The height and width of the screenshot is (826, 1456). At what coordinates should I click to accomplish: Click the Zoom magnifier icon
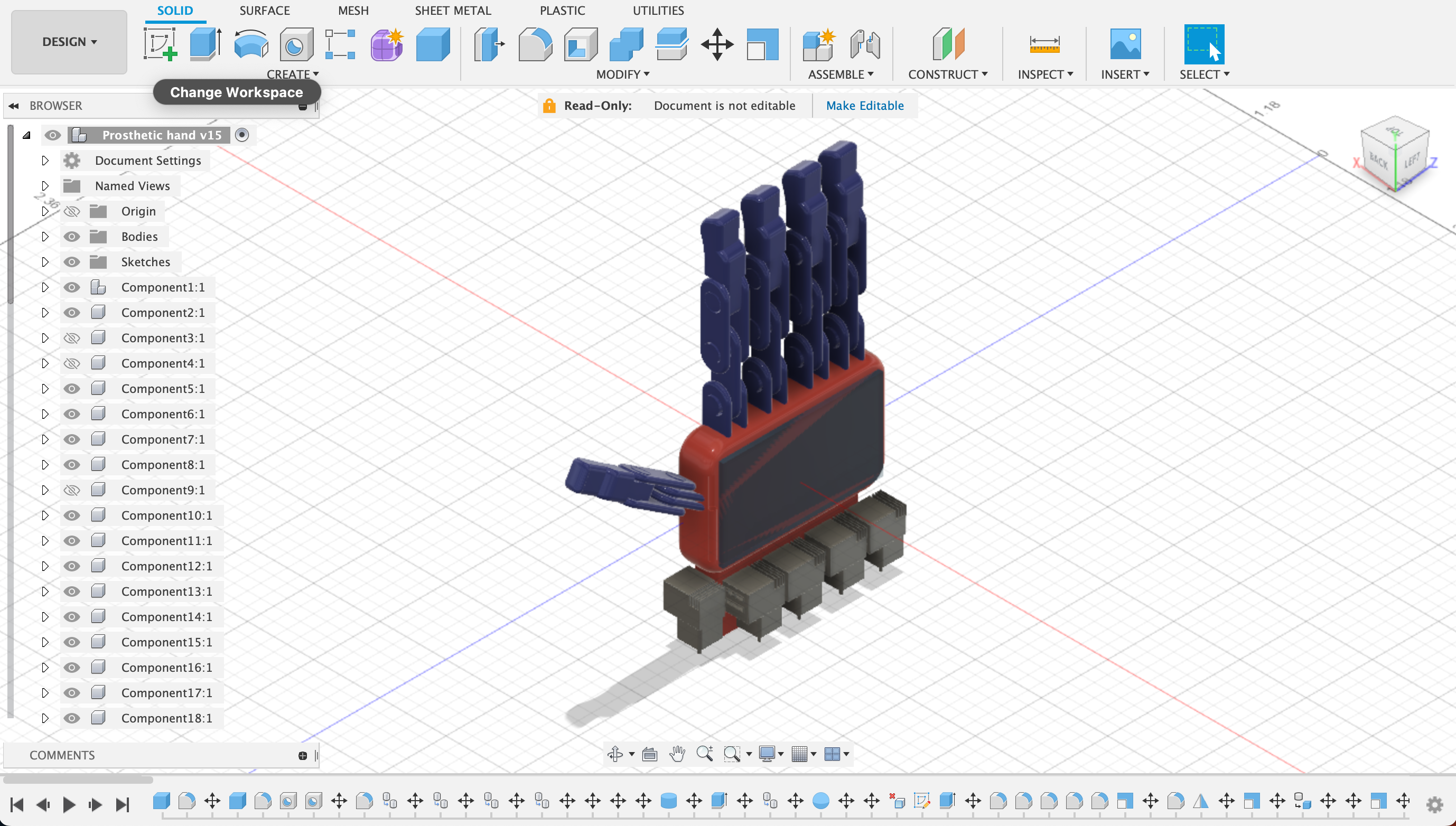[705, 754]
